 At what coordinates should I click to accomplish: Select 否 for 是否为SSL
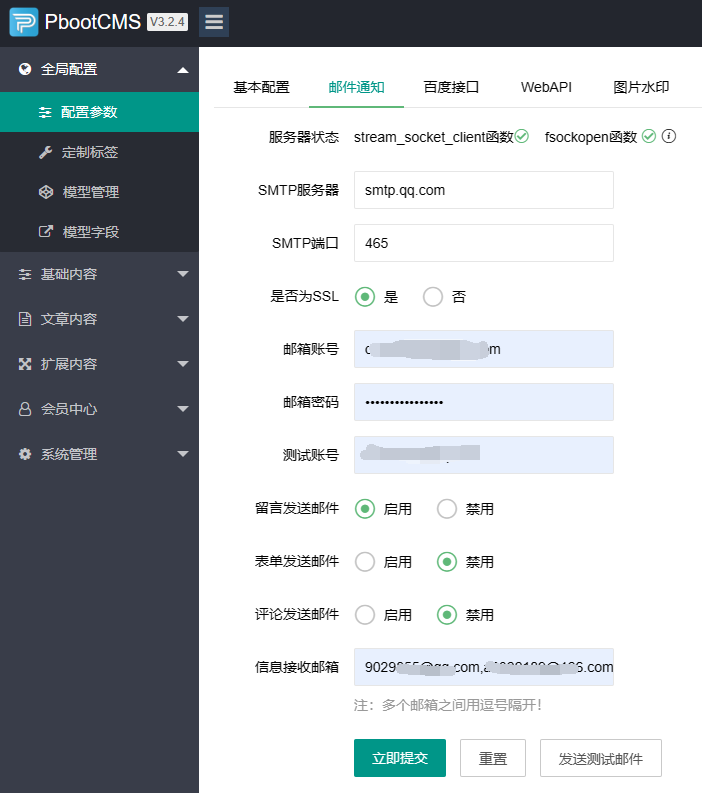[433, 297]
